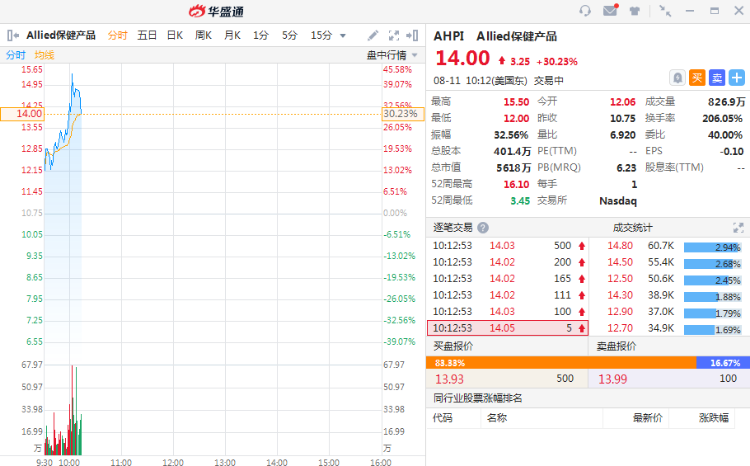The height and width of the screenshot is (466, 750).
Task: Click the 华盛通 logo
Action: pos(216,11)
